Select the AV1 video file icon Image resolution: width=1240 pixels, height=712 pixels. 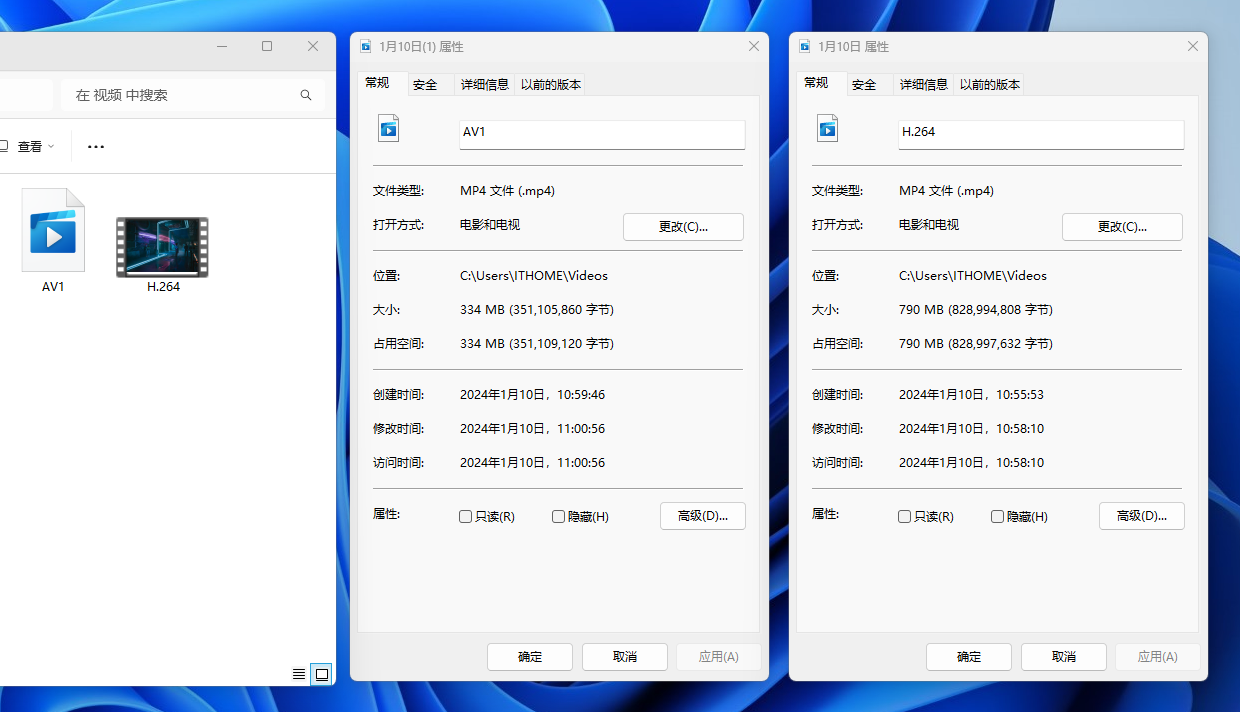click(x=53, y=232)
